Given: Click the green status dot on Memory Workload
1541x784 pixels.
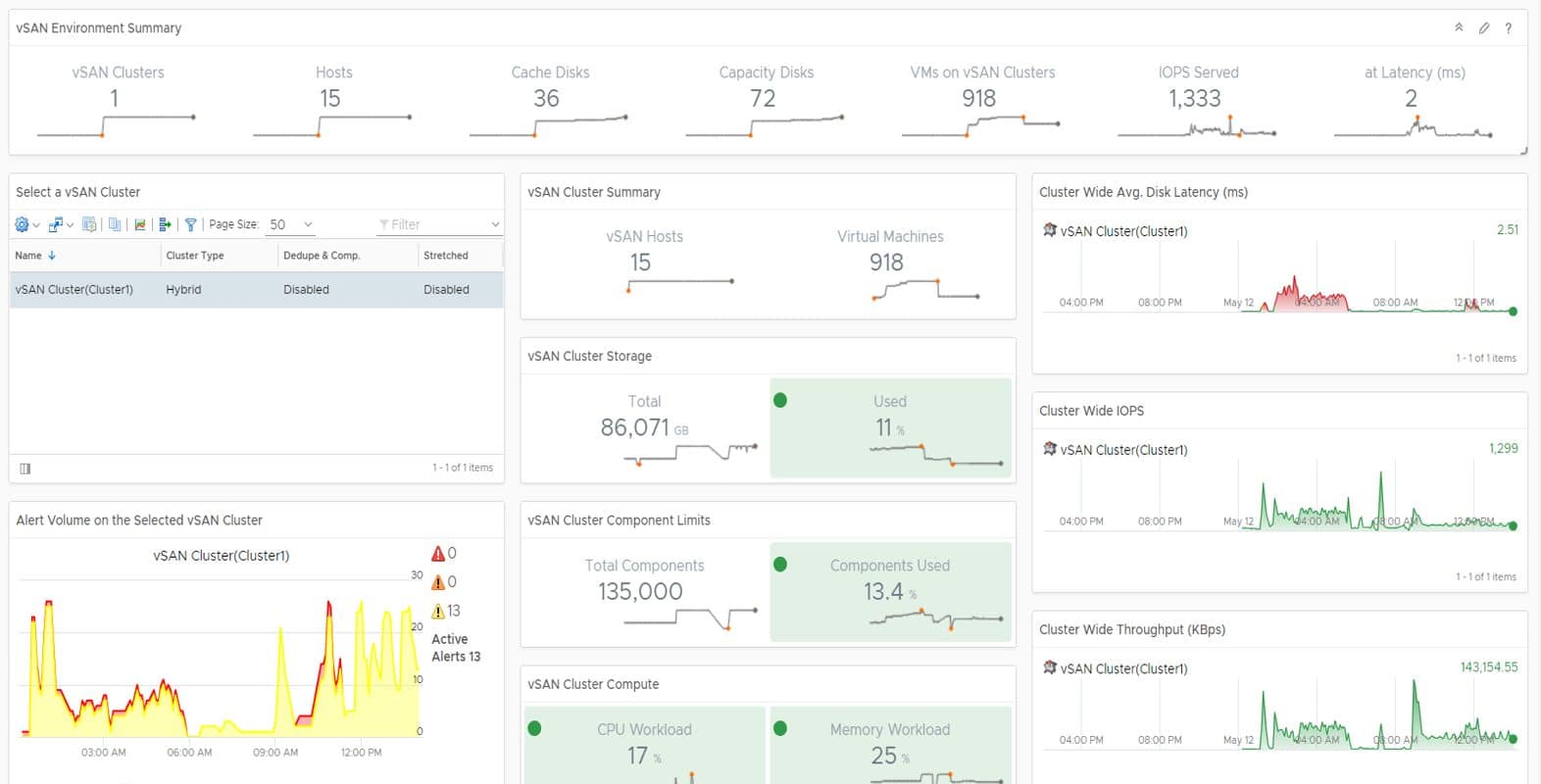Looking at the screenshot, I should pyautogui.click(x=780, y=728).
